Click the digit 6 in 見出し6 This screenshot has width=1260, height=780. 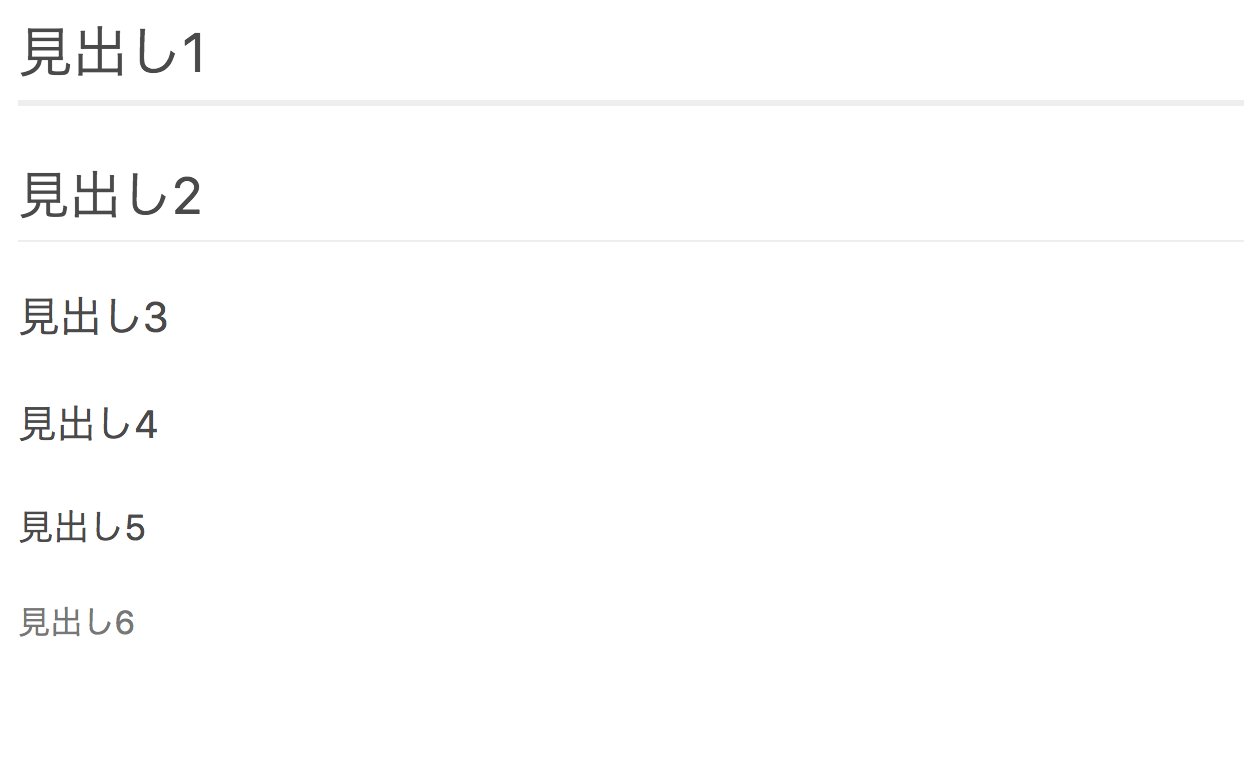point(125,623)
